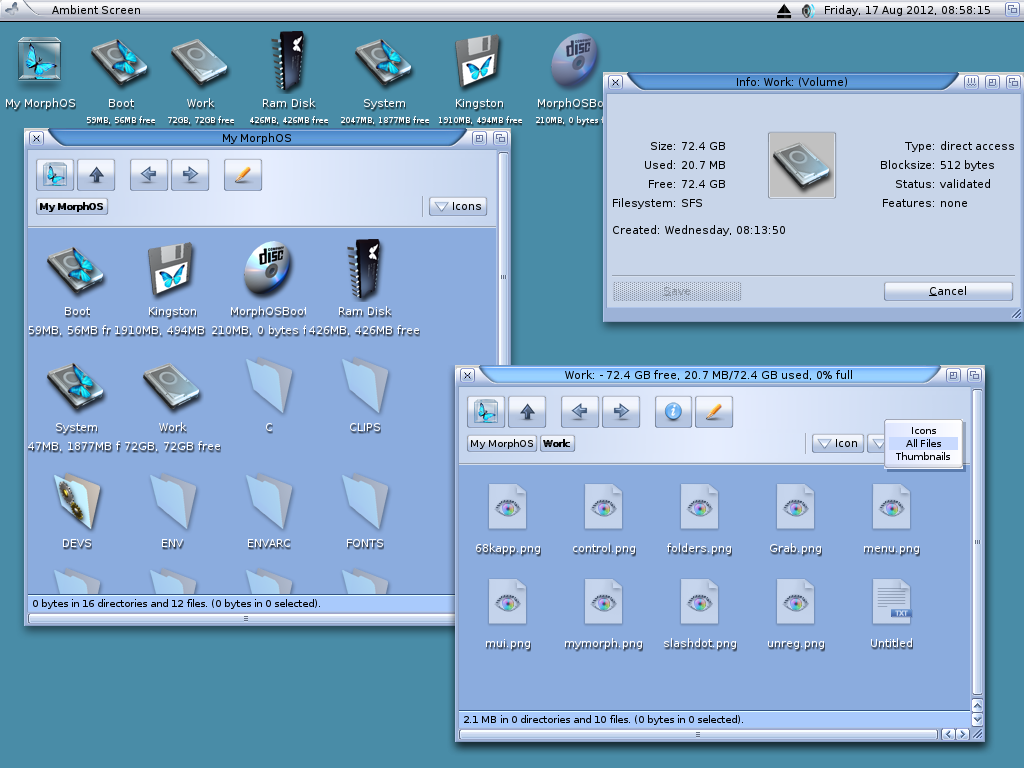
Task: Select the menu.png file
Action: pos(891,507)
